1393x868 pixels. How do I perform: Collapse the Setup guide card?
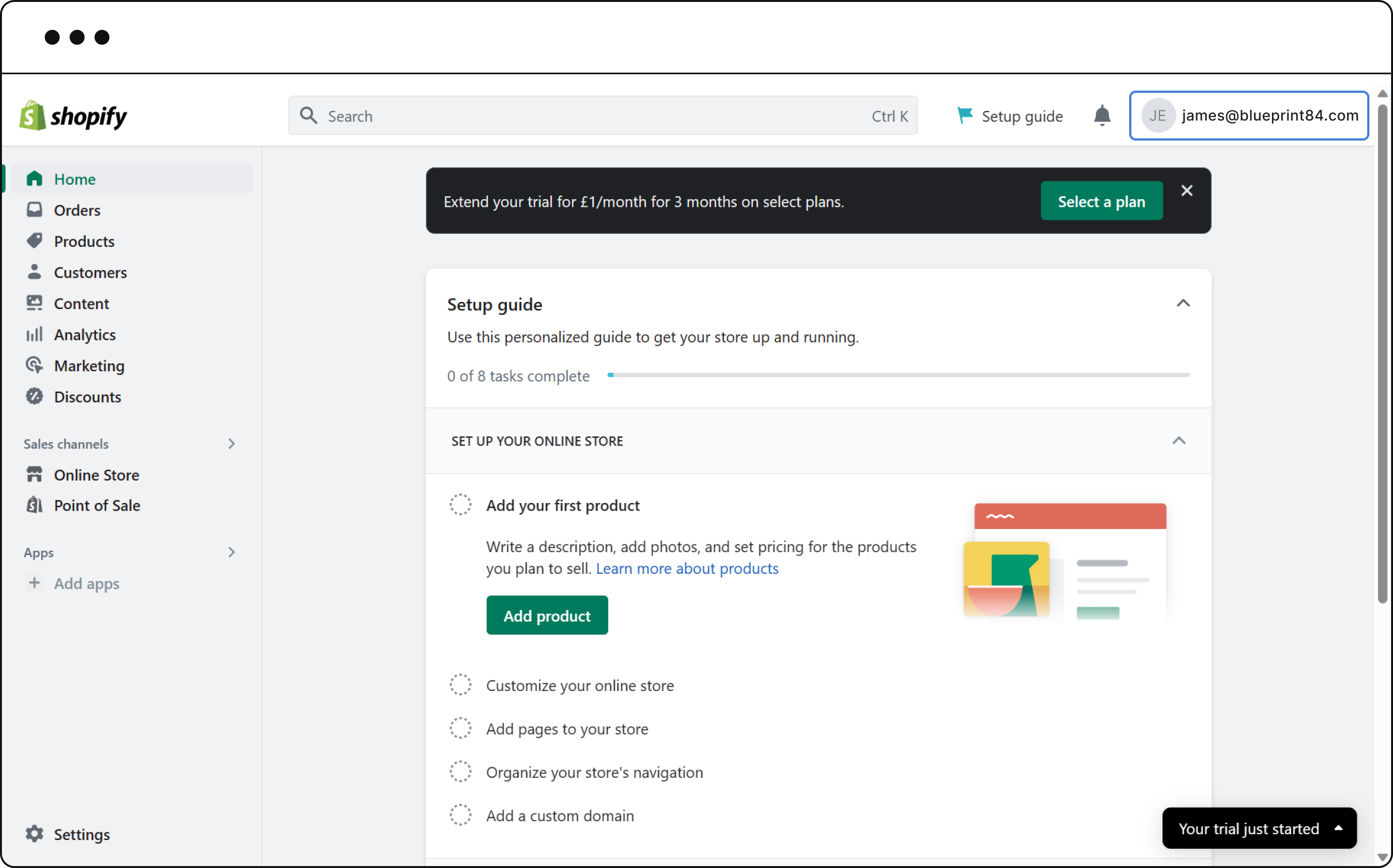(1183, 303)
